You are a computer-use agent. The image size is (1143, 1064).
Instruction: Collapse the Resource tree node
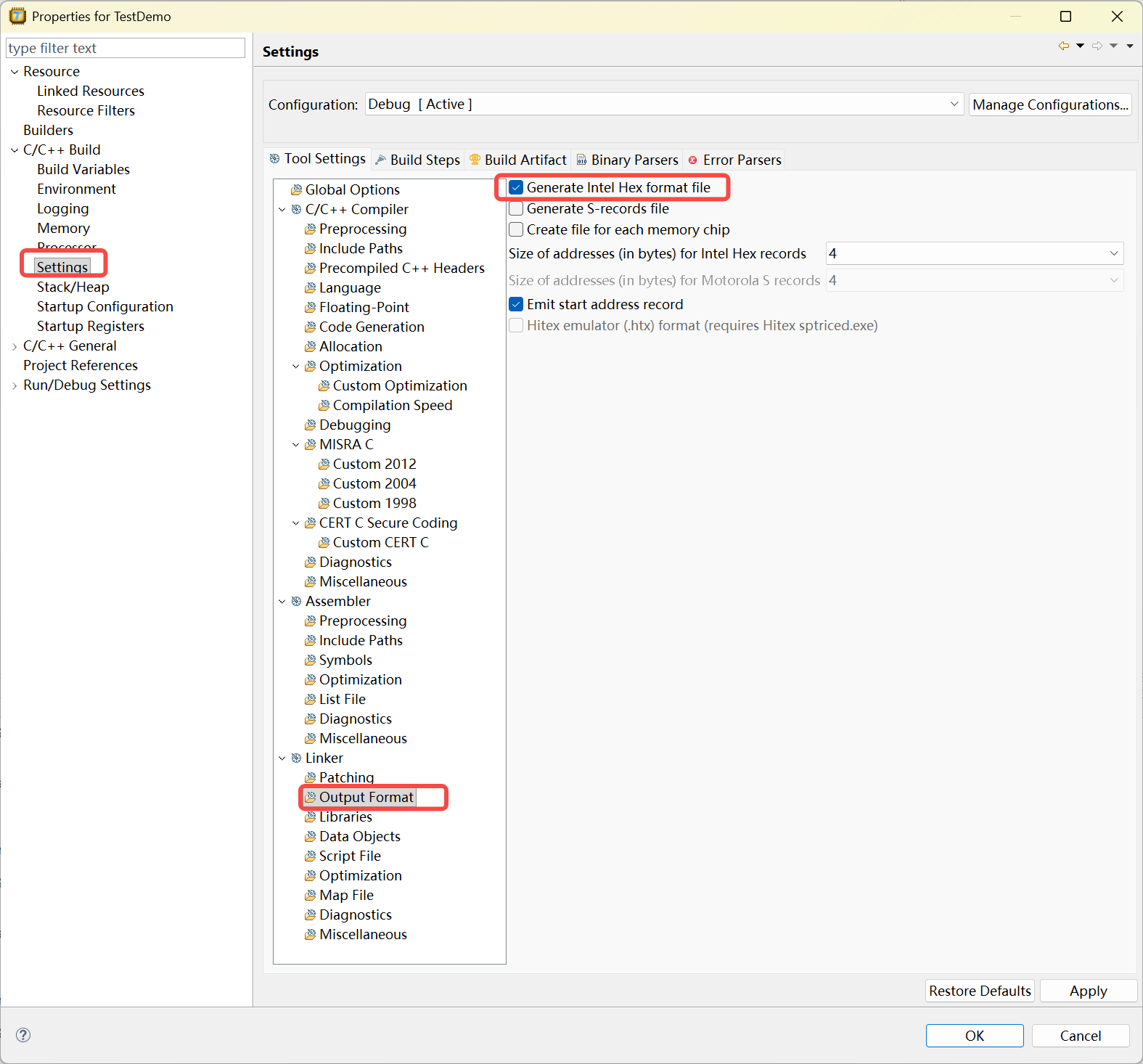(x=15, y=72)
